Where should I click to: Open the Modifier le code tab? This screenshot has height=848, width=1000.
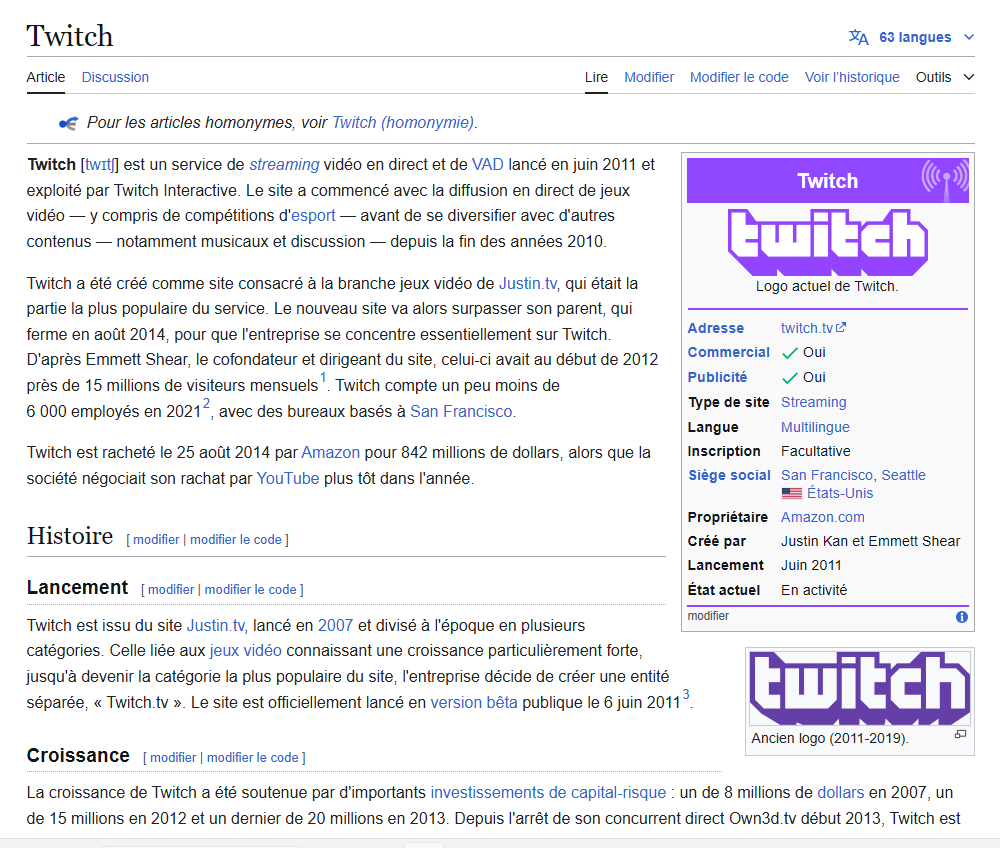[739, 77]
